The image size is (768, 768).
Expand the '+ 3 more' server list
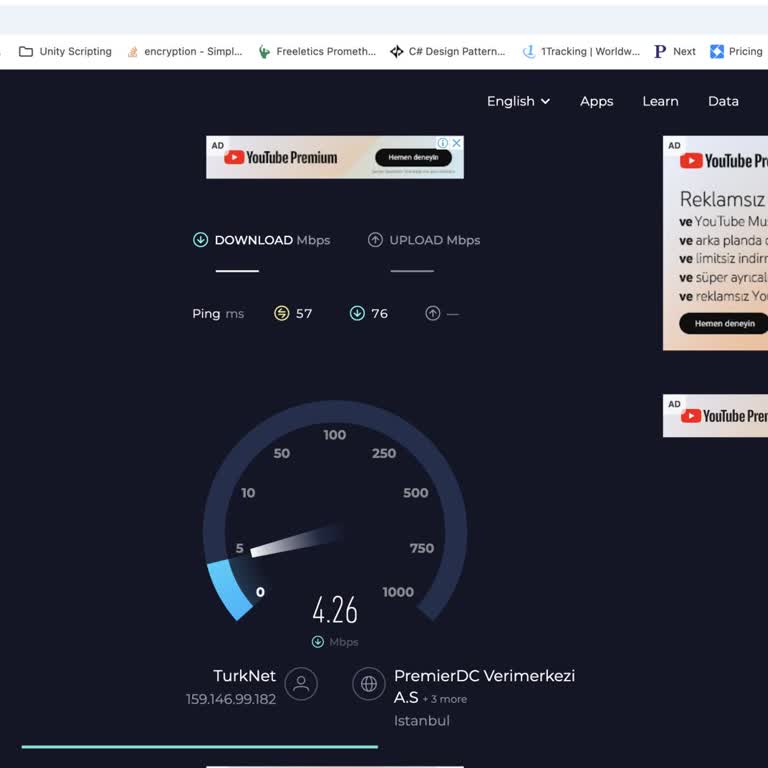tap(444, 699)
